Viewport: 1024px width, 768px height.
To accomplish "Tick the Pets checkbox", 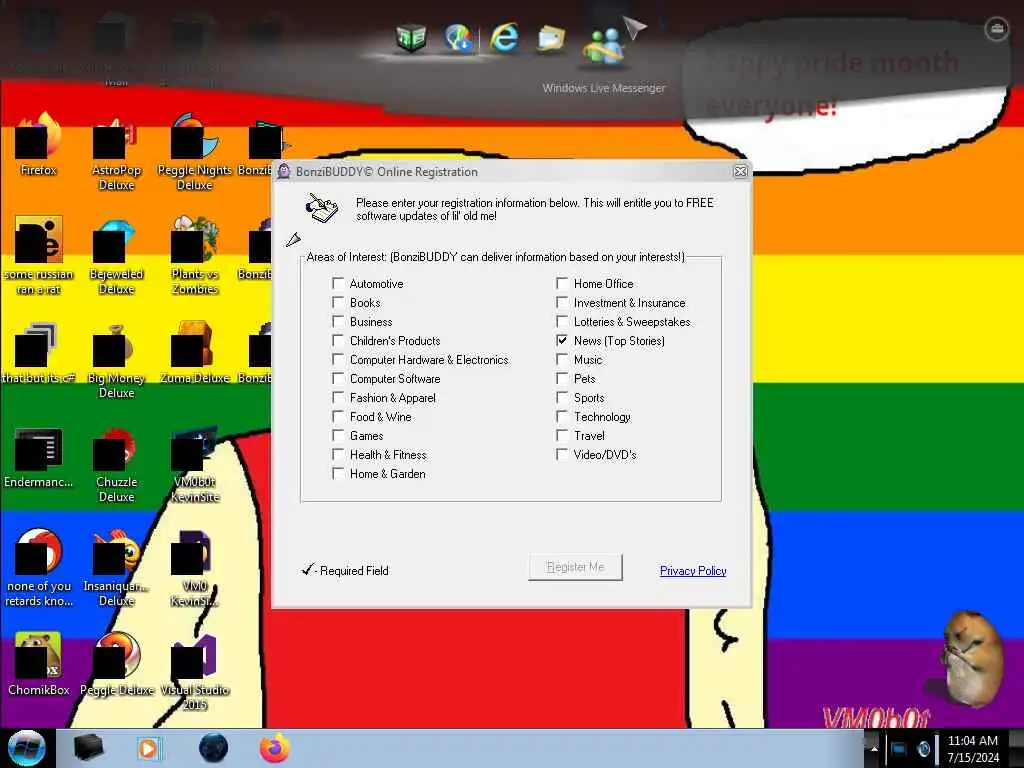I will pyautogui.click(x=562, y=378).
